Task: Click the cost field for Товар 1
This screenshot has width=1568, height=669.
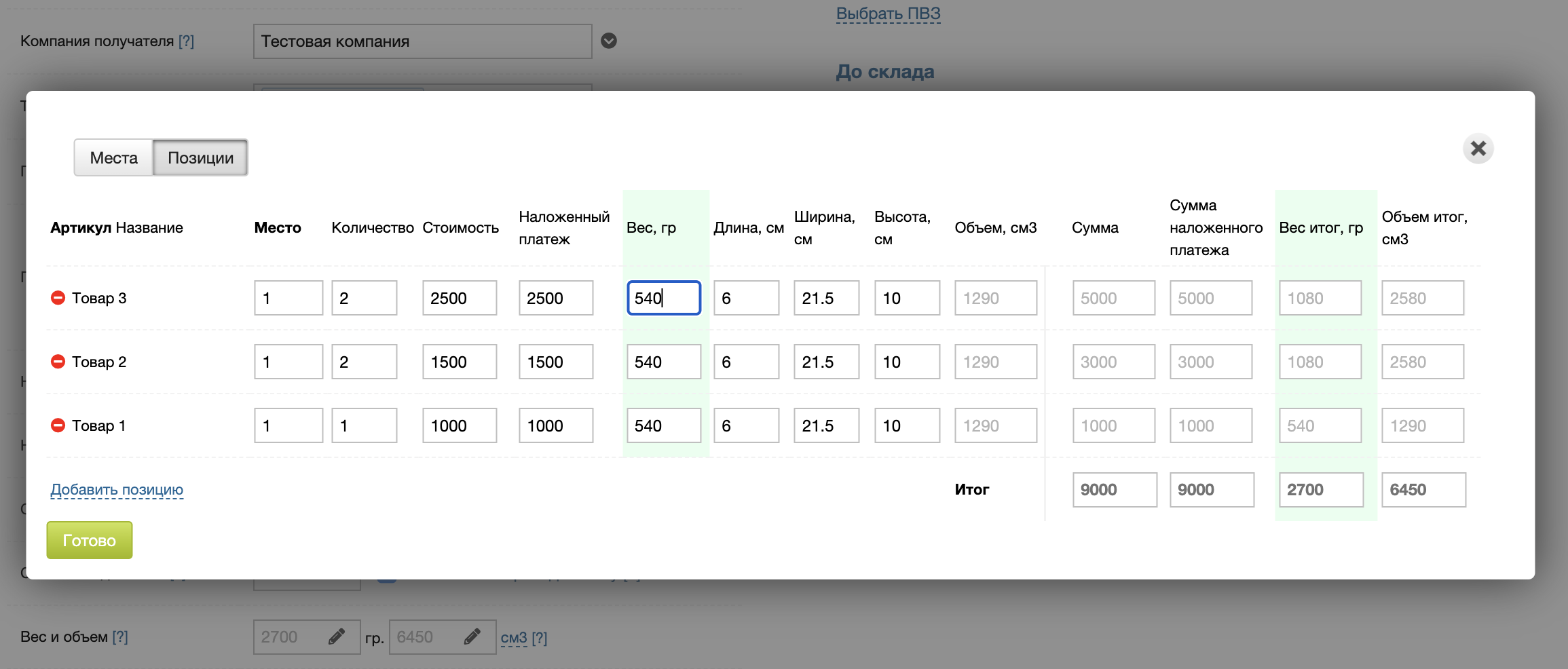Action: click(x=459, y=425)
